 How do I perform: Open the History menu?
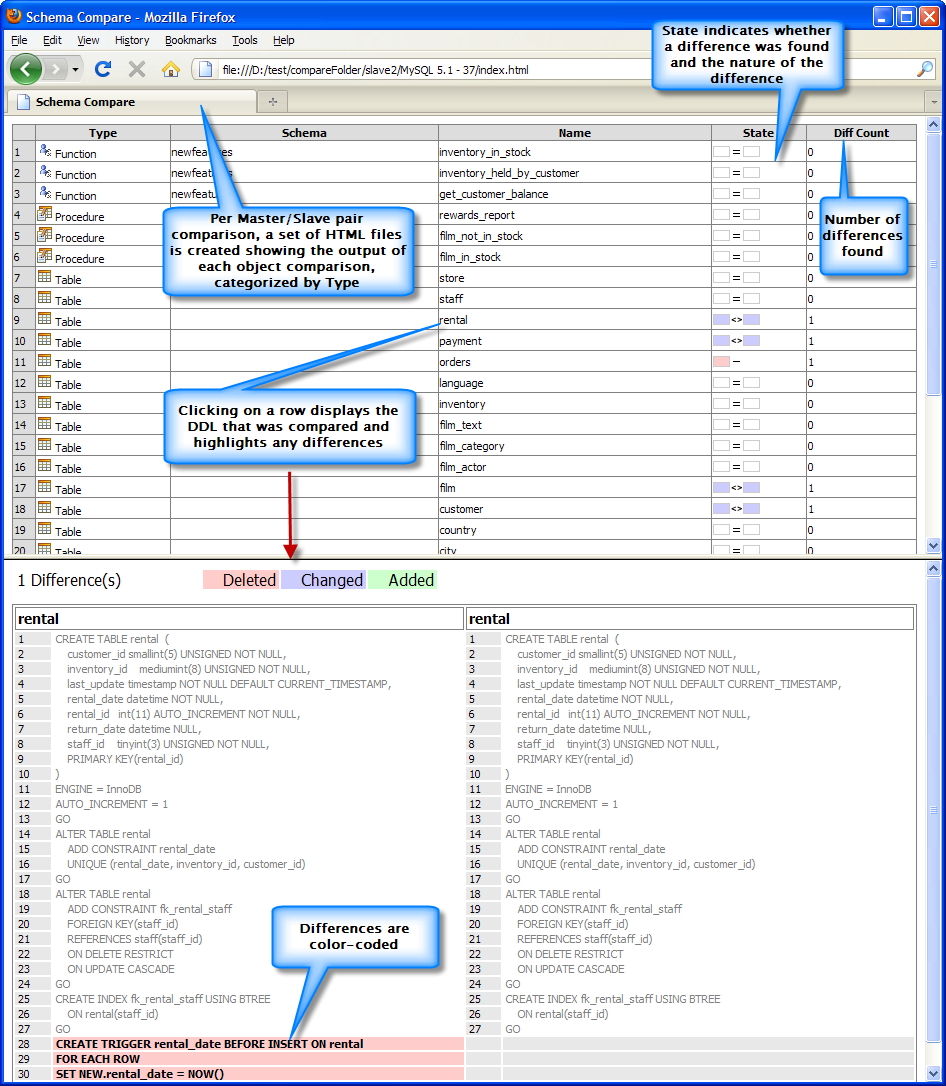click(132, 40)
